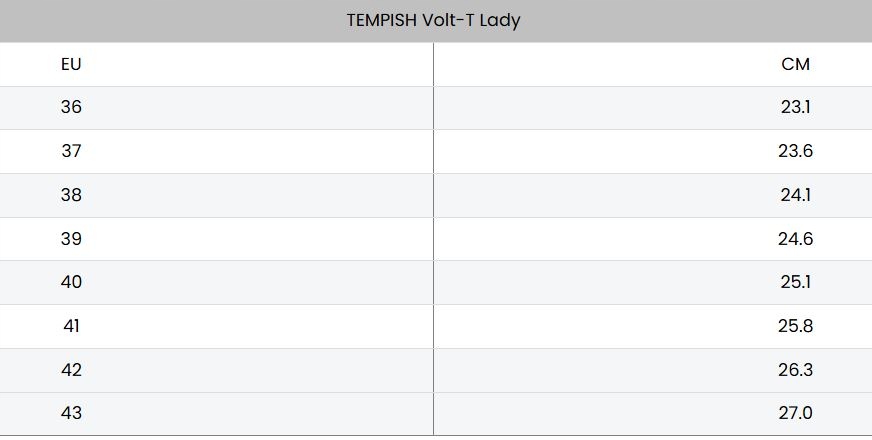Select EU size 39 cell

[71, 239]
